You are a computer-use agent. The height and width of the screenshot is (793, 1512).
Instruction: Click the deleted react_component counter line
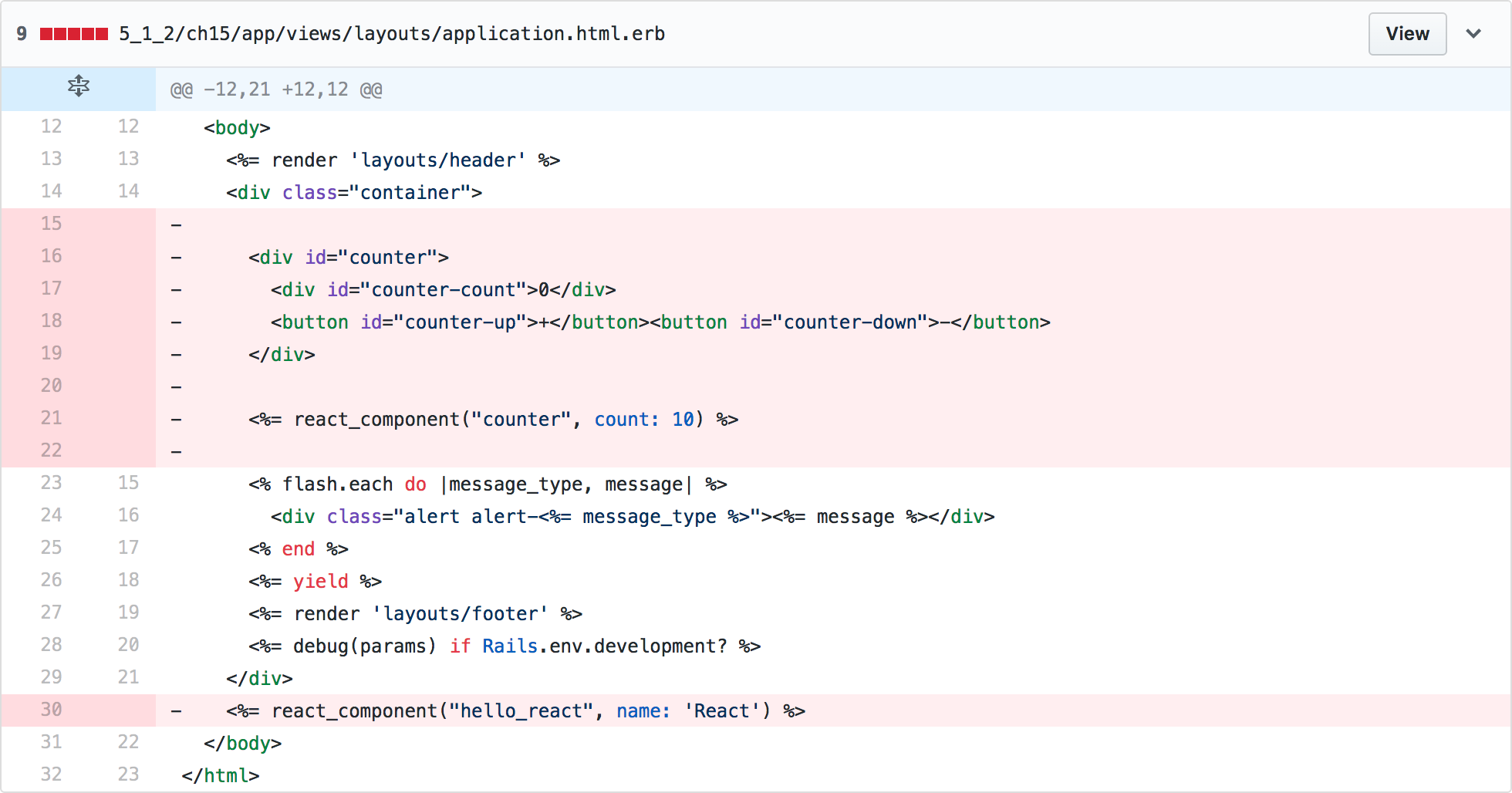pyautogui.click(x=494, y=420)
